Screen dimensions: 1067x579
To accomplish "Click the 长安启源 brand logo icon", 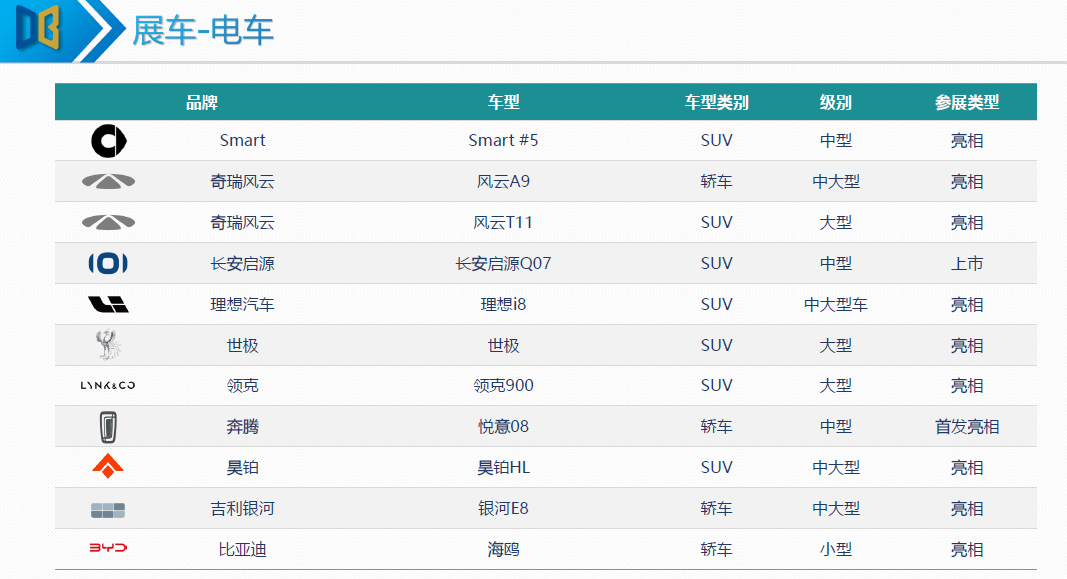I will 108,263.
